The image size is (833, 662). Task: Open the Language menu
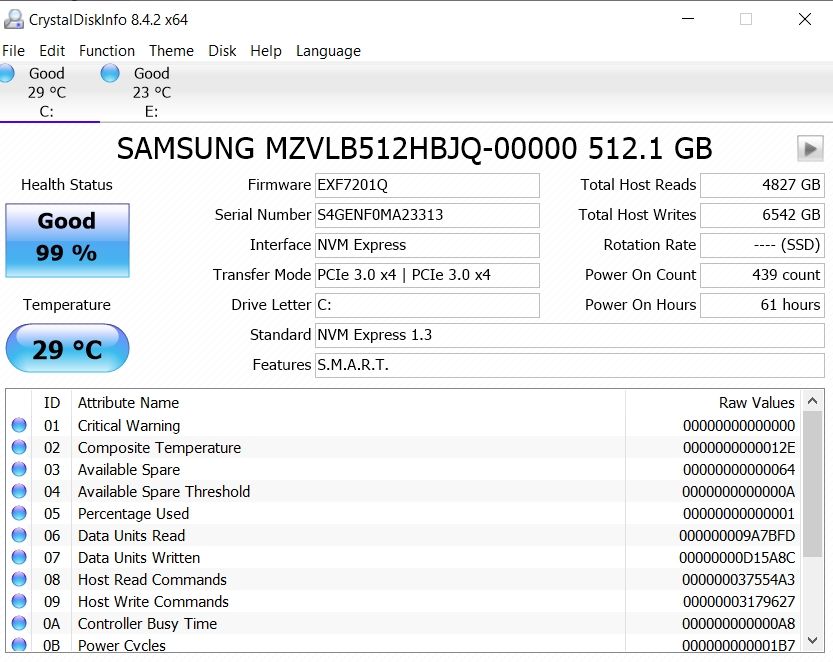coord(328,51)
